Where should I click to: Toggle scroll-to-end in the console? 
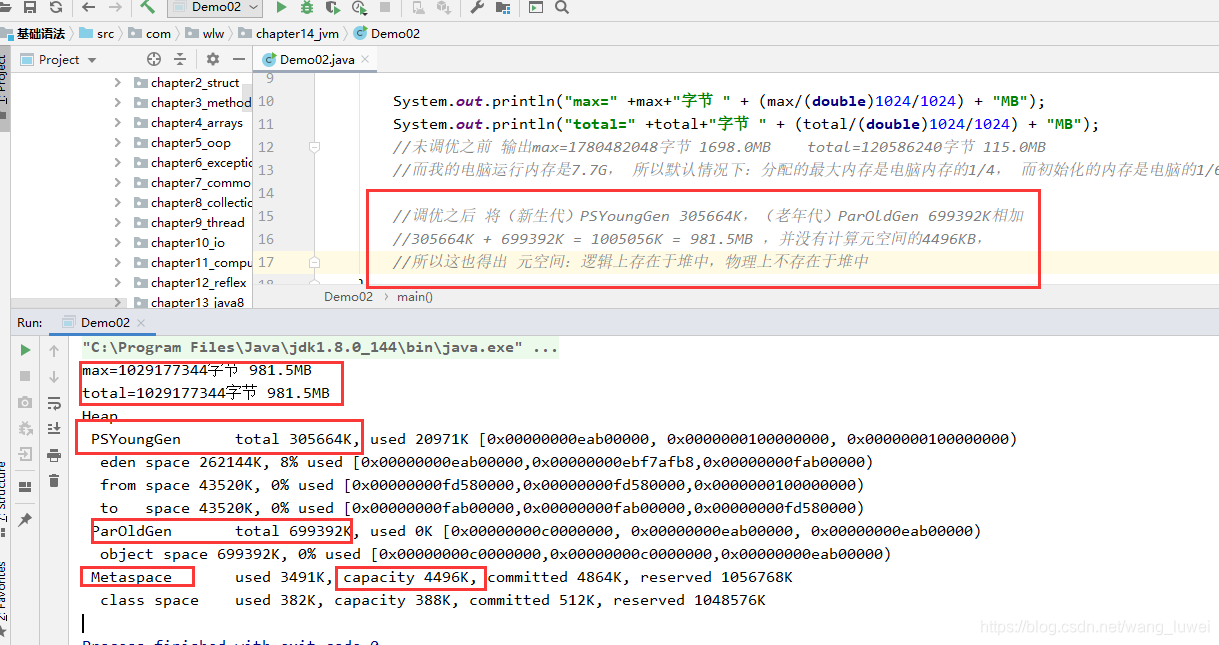pos(54,428)
